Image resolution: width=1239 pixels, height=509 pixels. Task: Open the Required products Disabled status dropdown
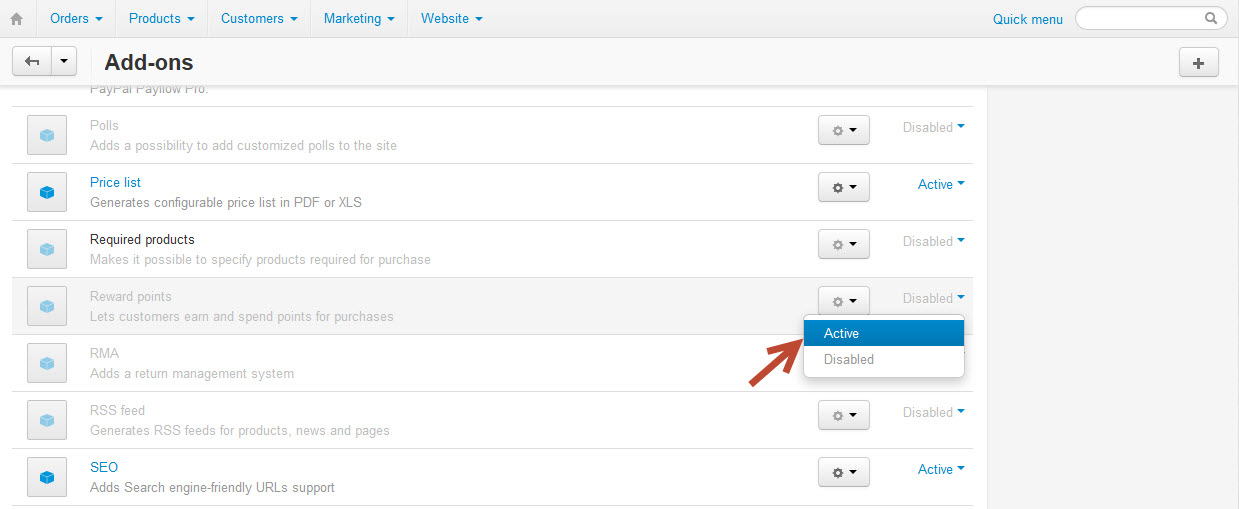[934, 241]
